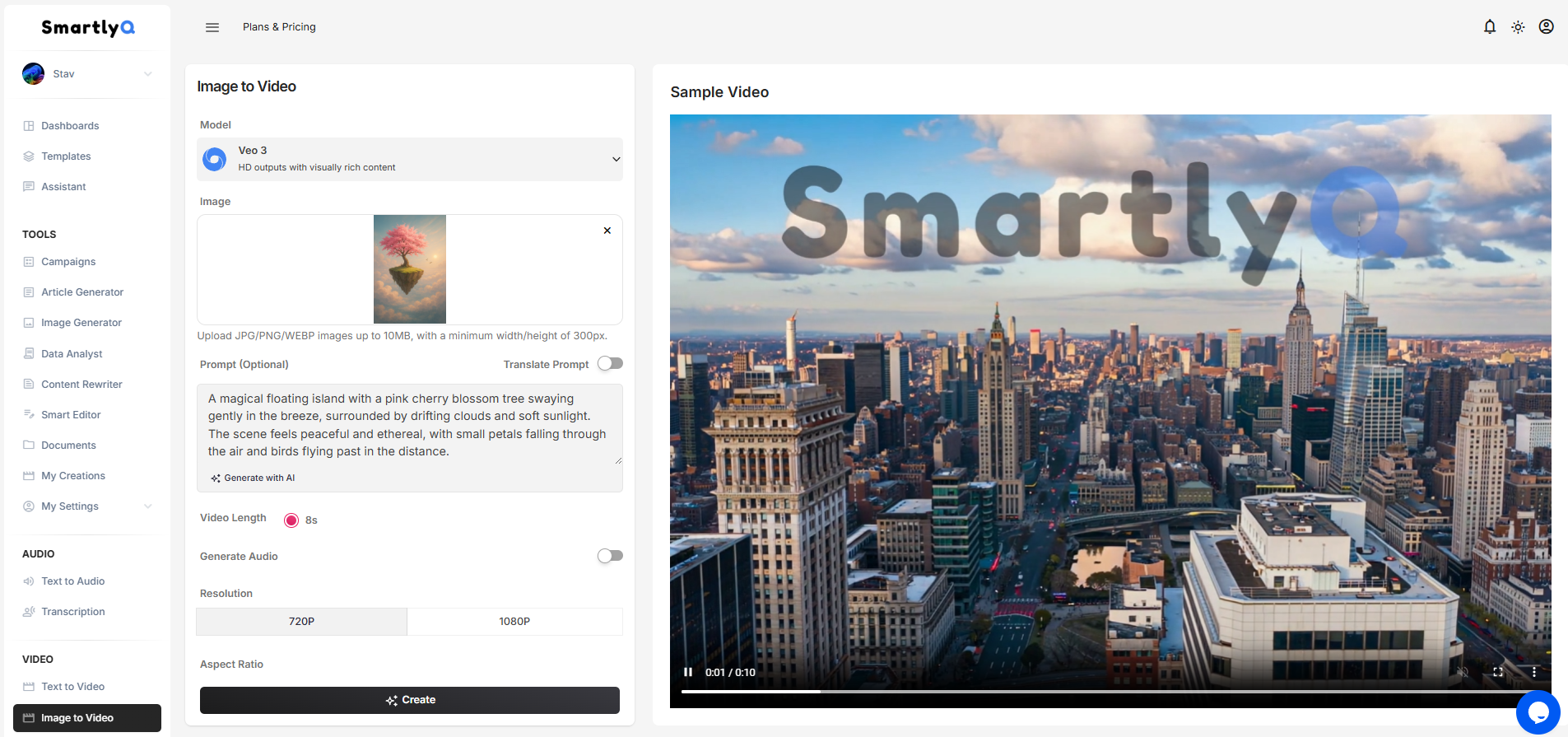Open notifications bell

(x=1490, y=26)
